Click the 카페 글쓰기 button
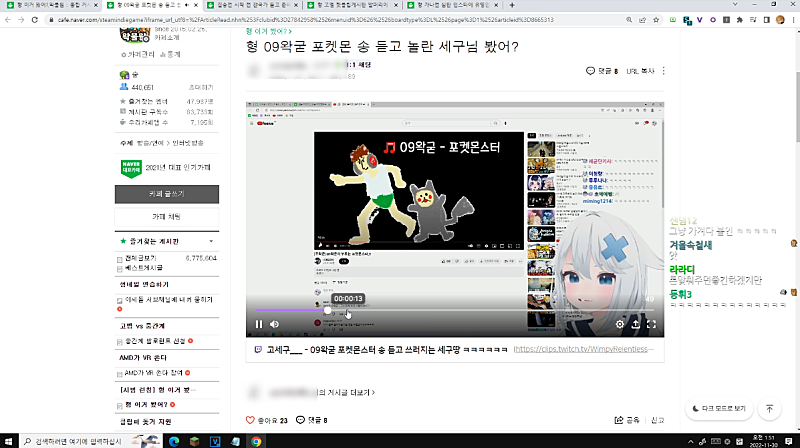The width and height of the screenshot is (800, 448). [167, 194]
